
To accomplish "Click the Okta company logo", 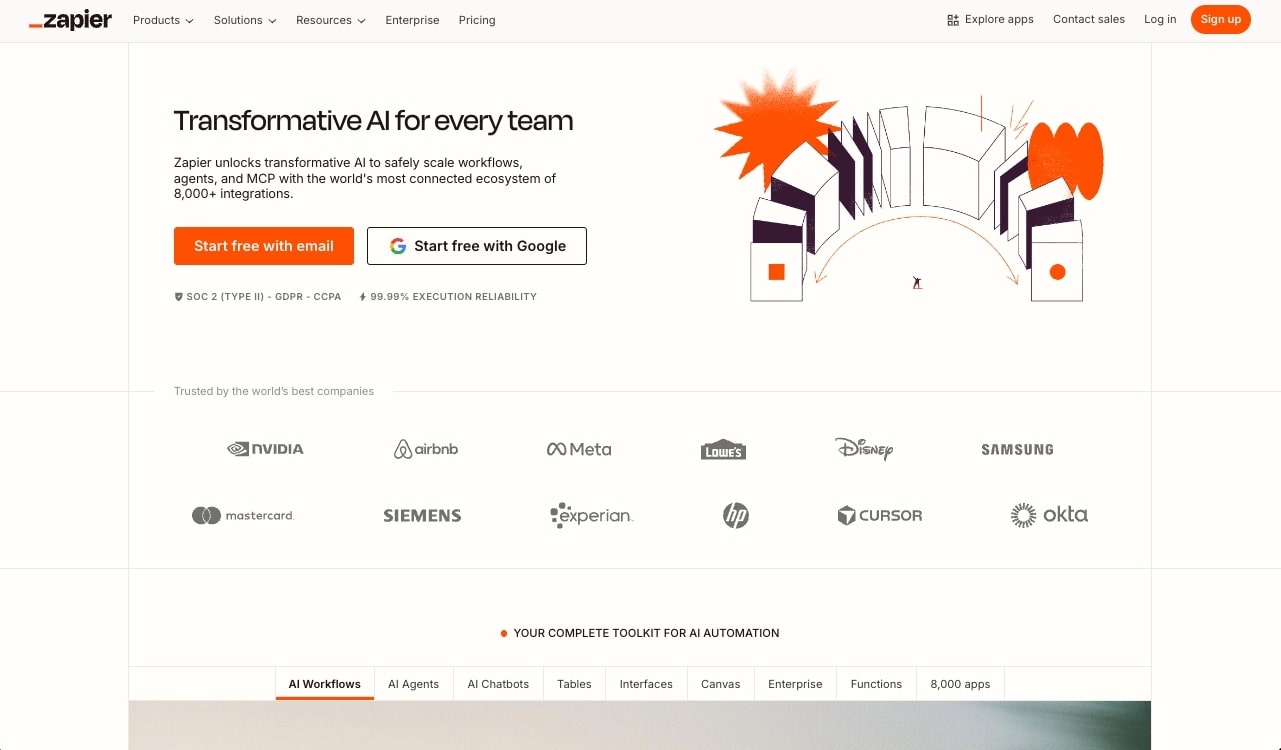I will (x=1049, y=515).
